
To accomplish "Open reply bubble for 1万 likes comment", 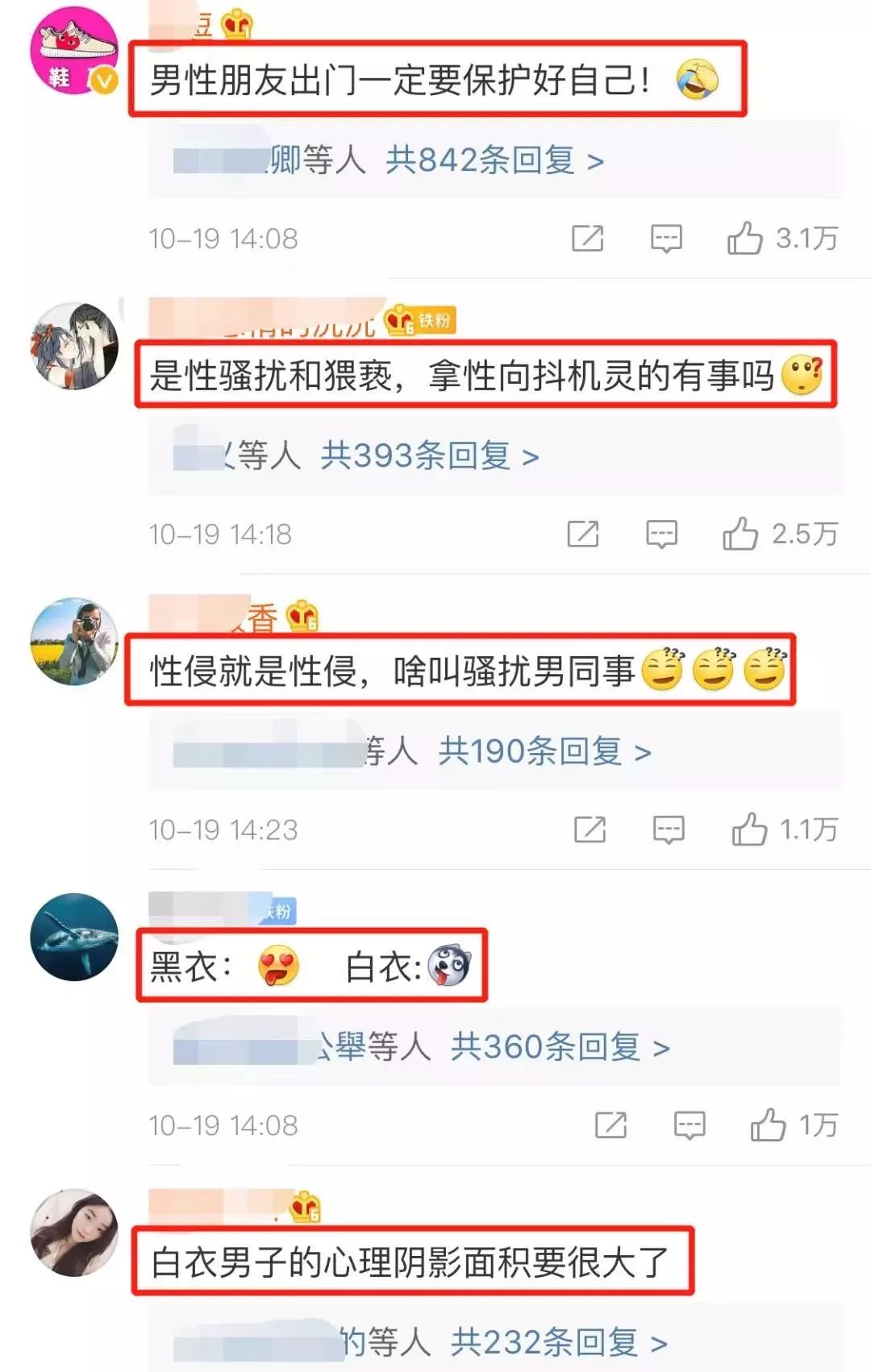I will click(690, 1125).
